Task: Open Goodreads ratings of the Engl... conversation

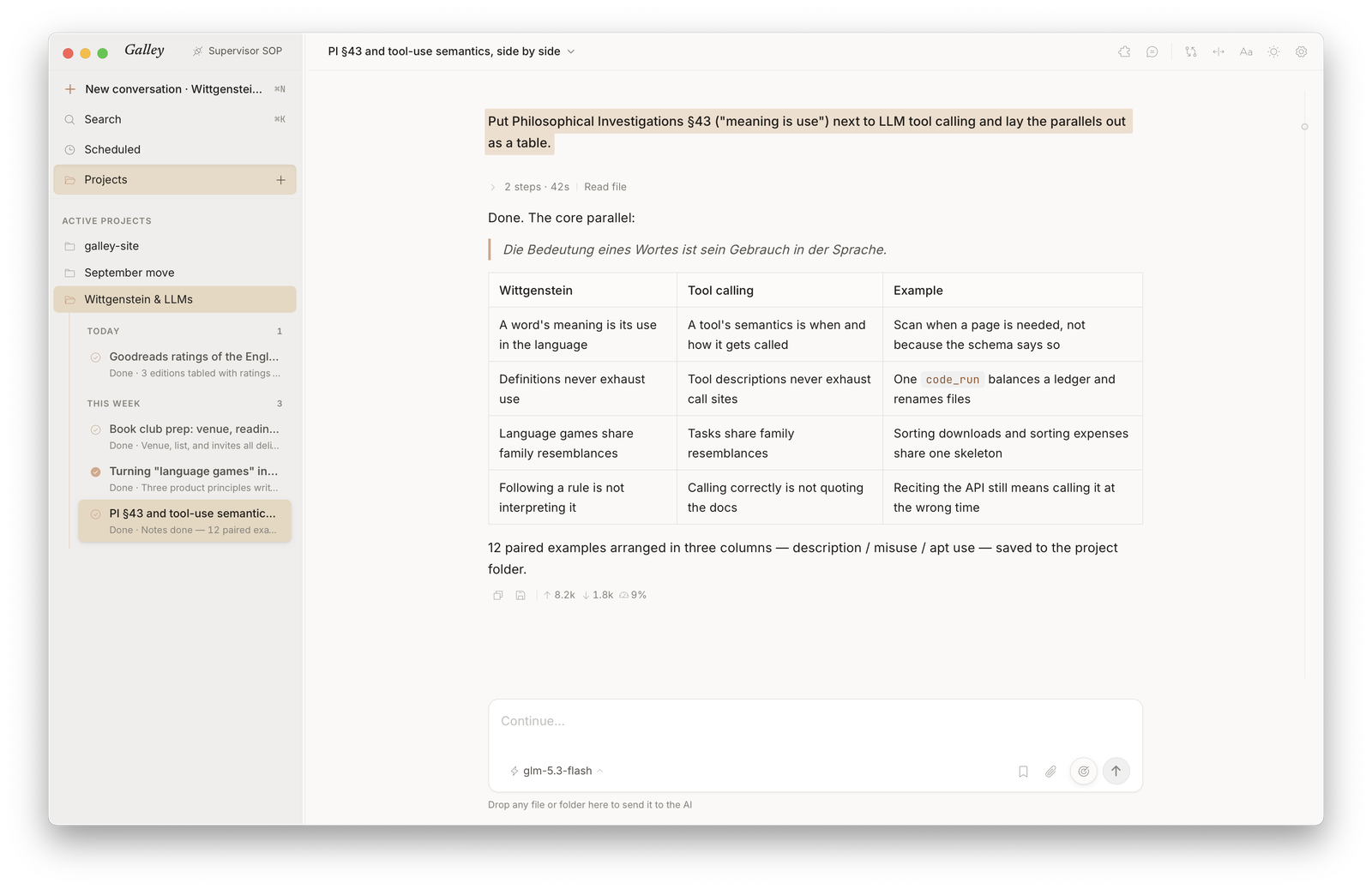Action: coord(185,364)
